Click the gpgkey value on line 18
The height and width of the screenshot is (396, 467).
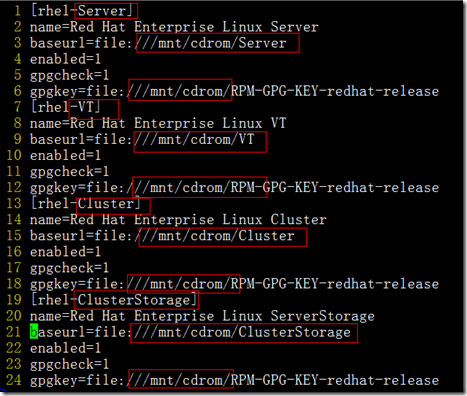283,284
